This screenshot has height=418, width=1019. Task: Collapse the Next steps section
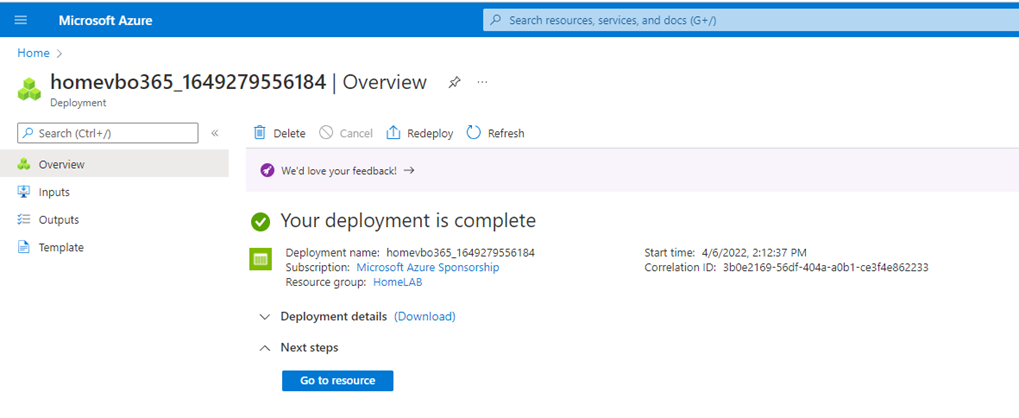coord(264,348)
